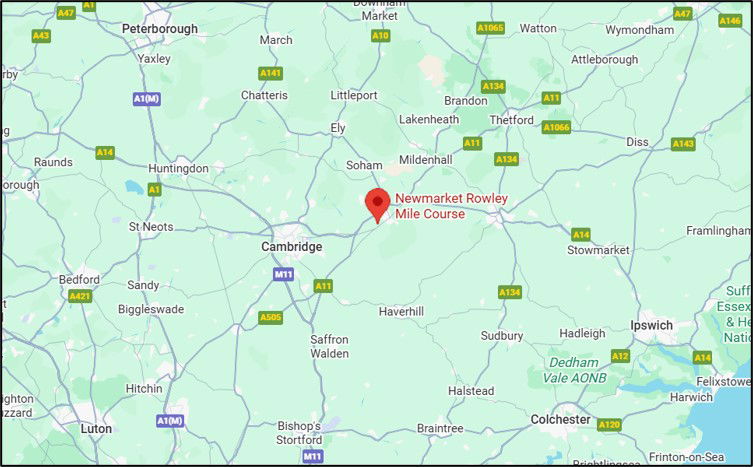
Task: Click the A421 shield near Bedford
Action: [80, 296]
